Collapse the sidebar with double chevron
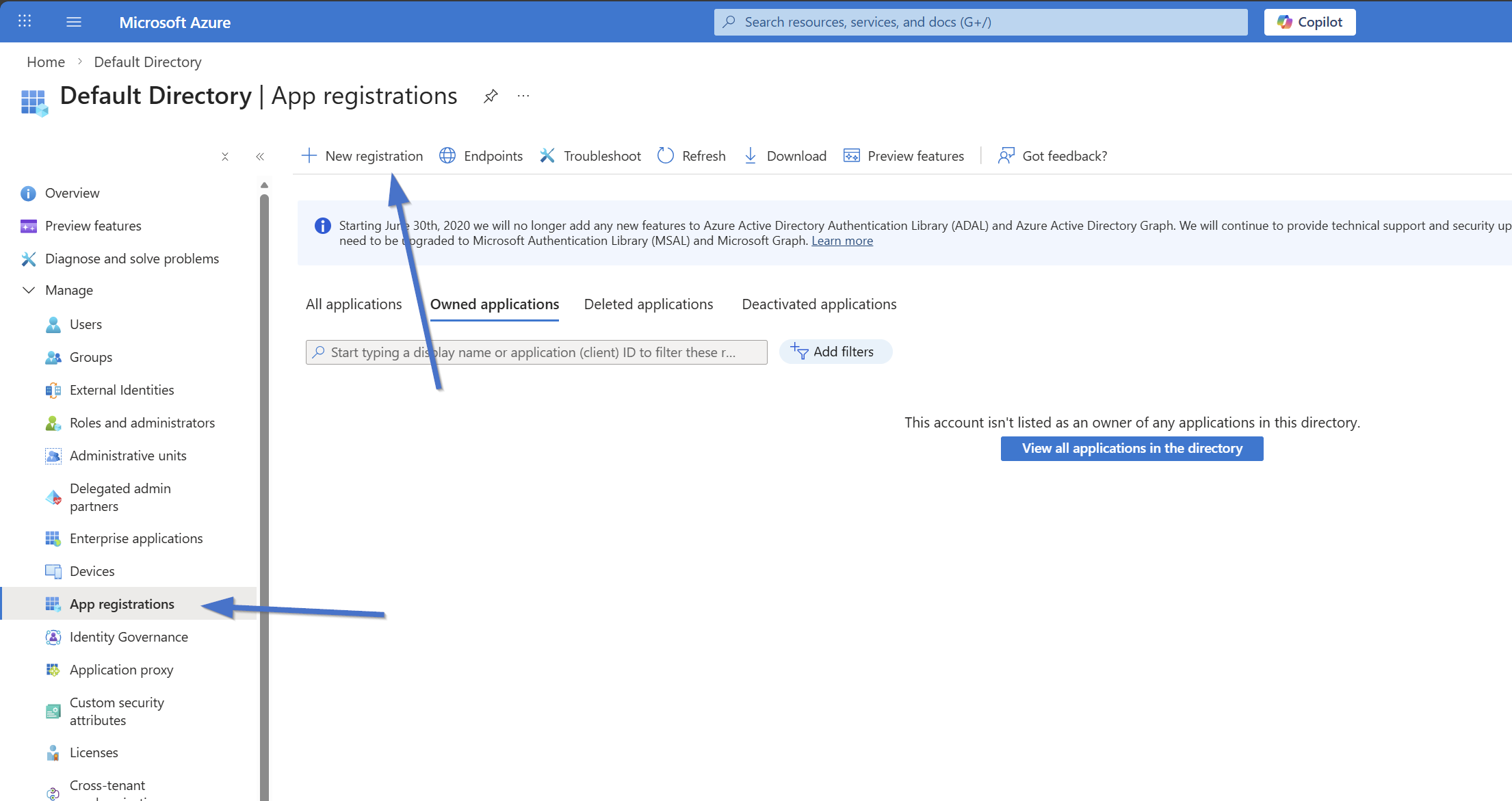This screenshot has height=801, width=1512. (x=260, y=157)
